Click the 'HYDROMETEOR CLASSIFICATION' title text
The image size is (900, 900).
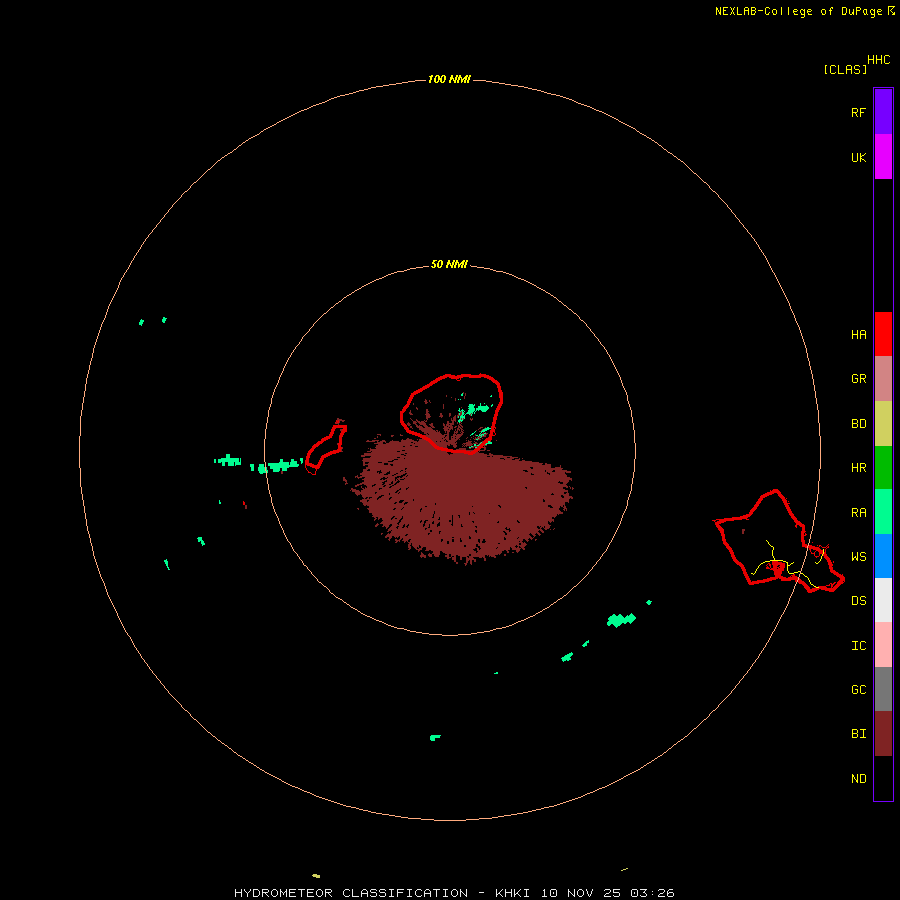tap(351, 893)
